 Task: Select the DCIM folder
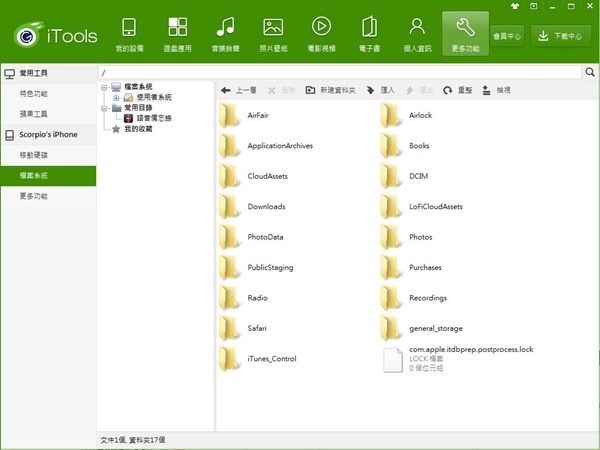click(x=418, y=176)
